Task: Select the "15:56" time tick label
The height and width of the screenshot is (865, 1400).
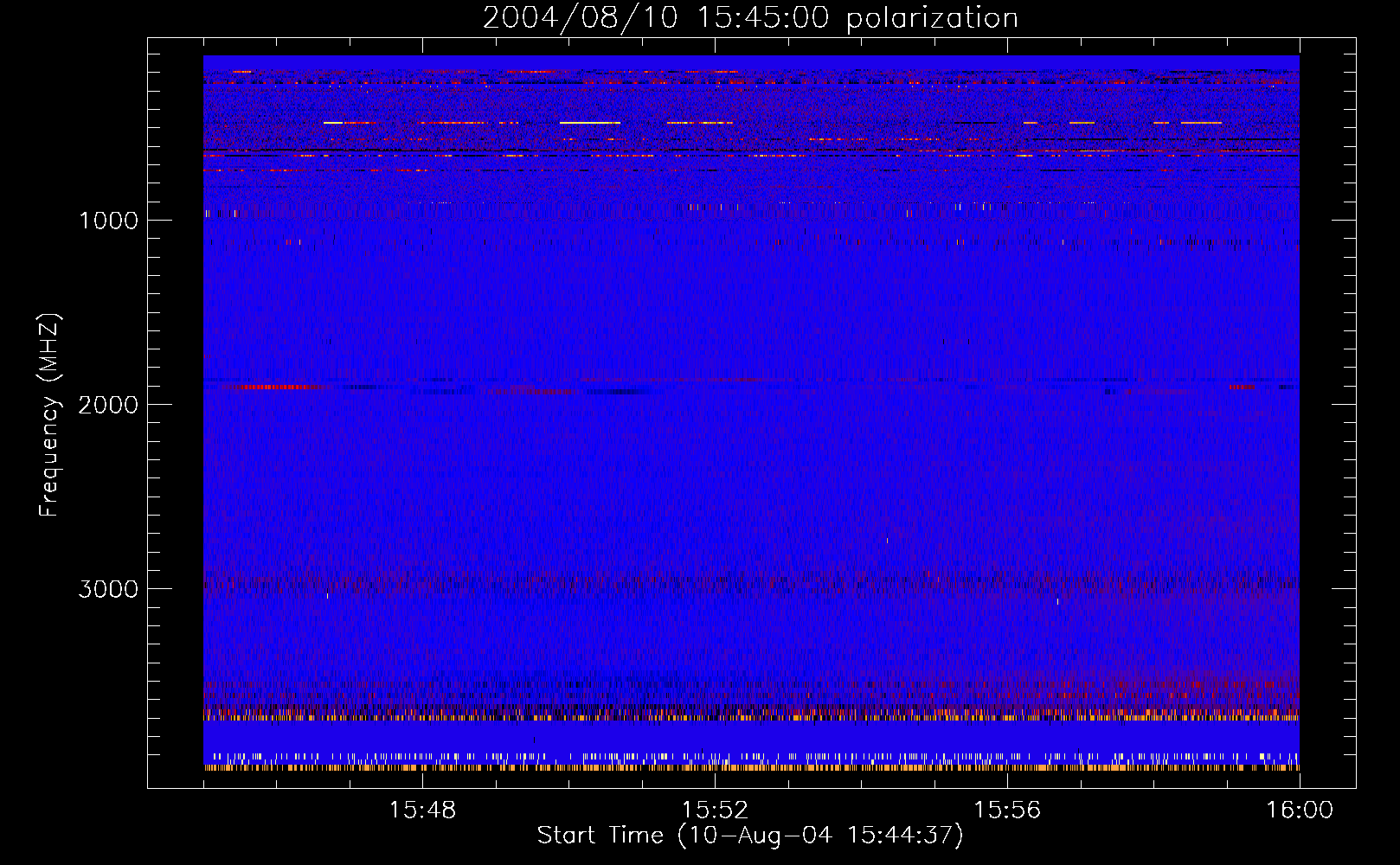Action: click(x=1007, y=811)
